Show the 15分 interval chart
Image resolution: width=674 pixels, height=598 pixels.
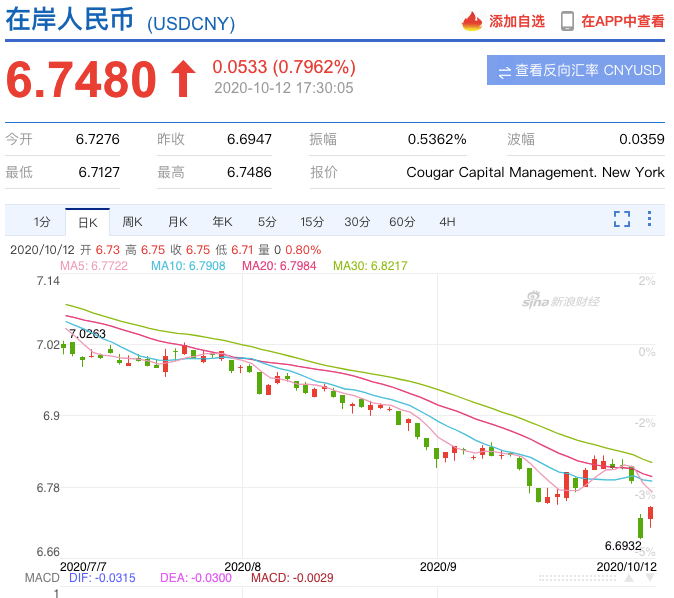[312, 221]
